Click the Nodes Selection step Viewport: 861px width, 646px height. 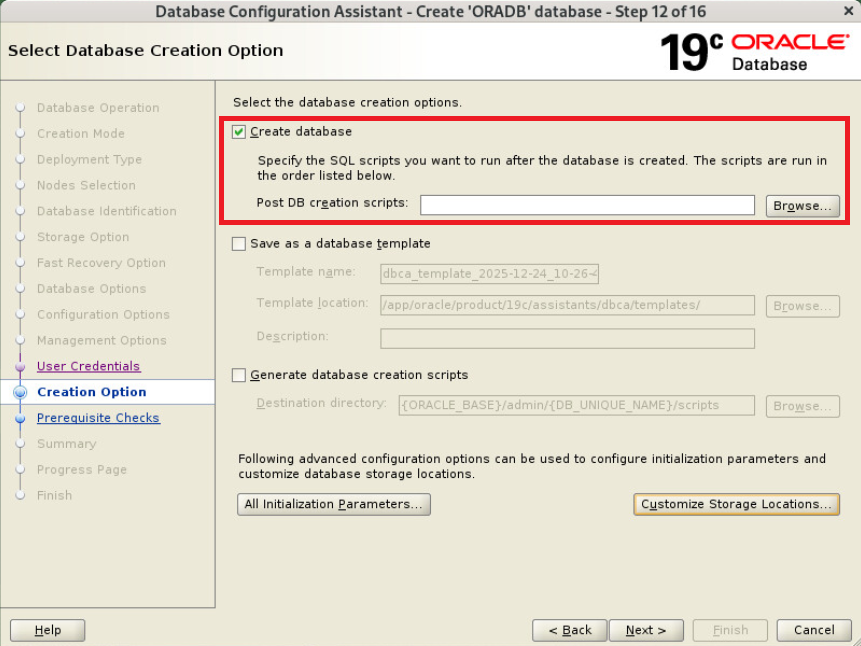click(x=86, y=185)
